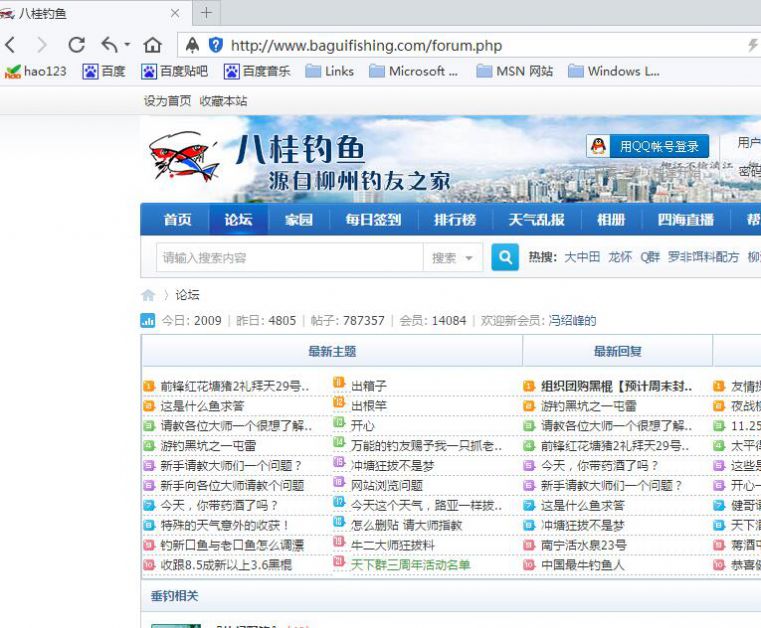The height and width of the screenshot is (628, 761).
Task: Select the 排行榜 navigation item
Action: click(455, 220)
